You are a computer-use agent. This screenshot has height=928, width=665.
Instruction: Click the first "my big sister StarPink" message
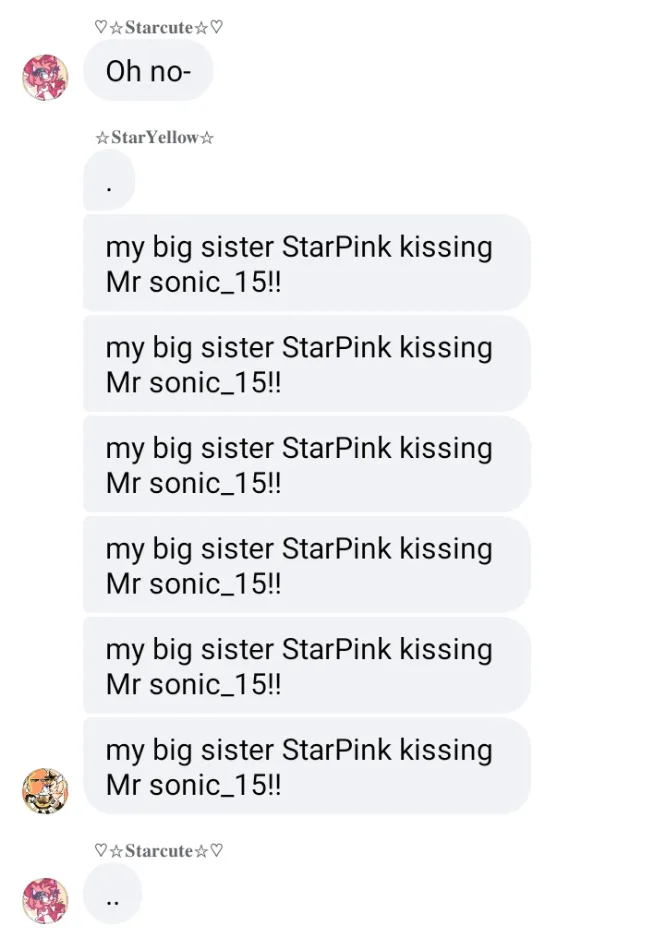pos(305,263)
